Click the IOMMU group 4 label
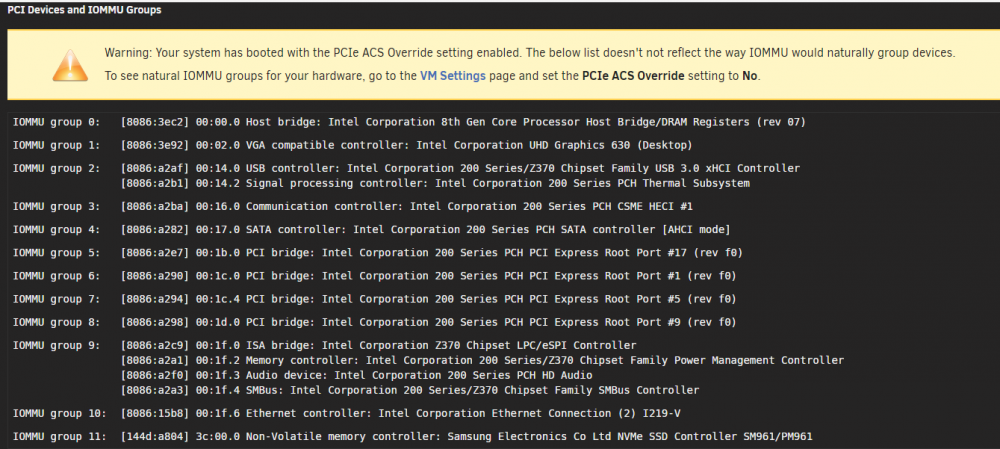 coord(57,230)
